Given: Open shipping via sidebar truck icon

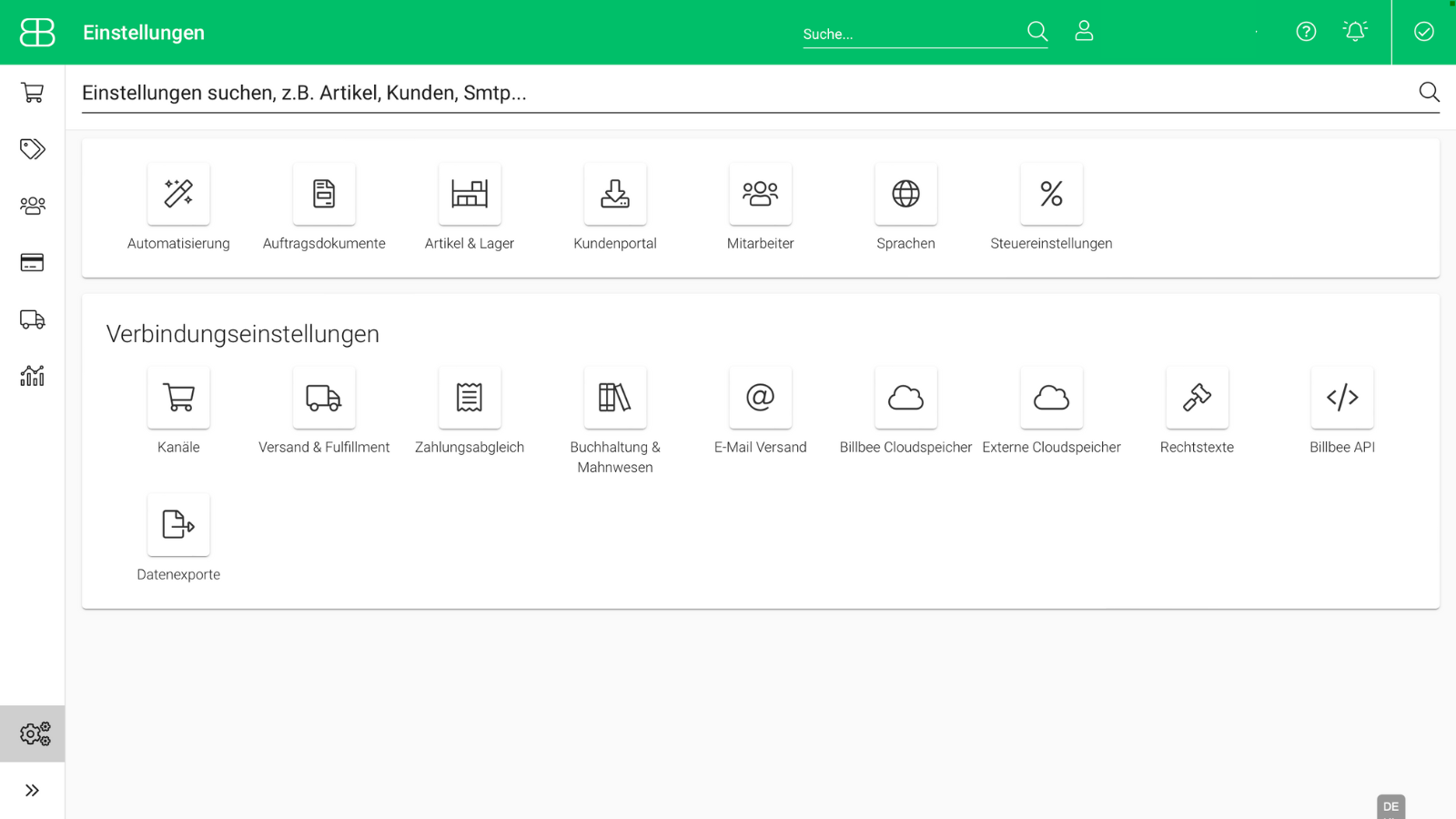Looking at the screenshot, I should 33,319.
